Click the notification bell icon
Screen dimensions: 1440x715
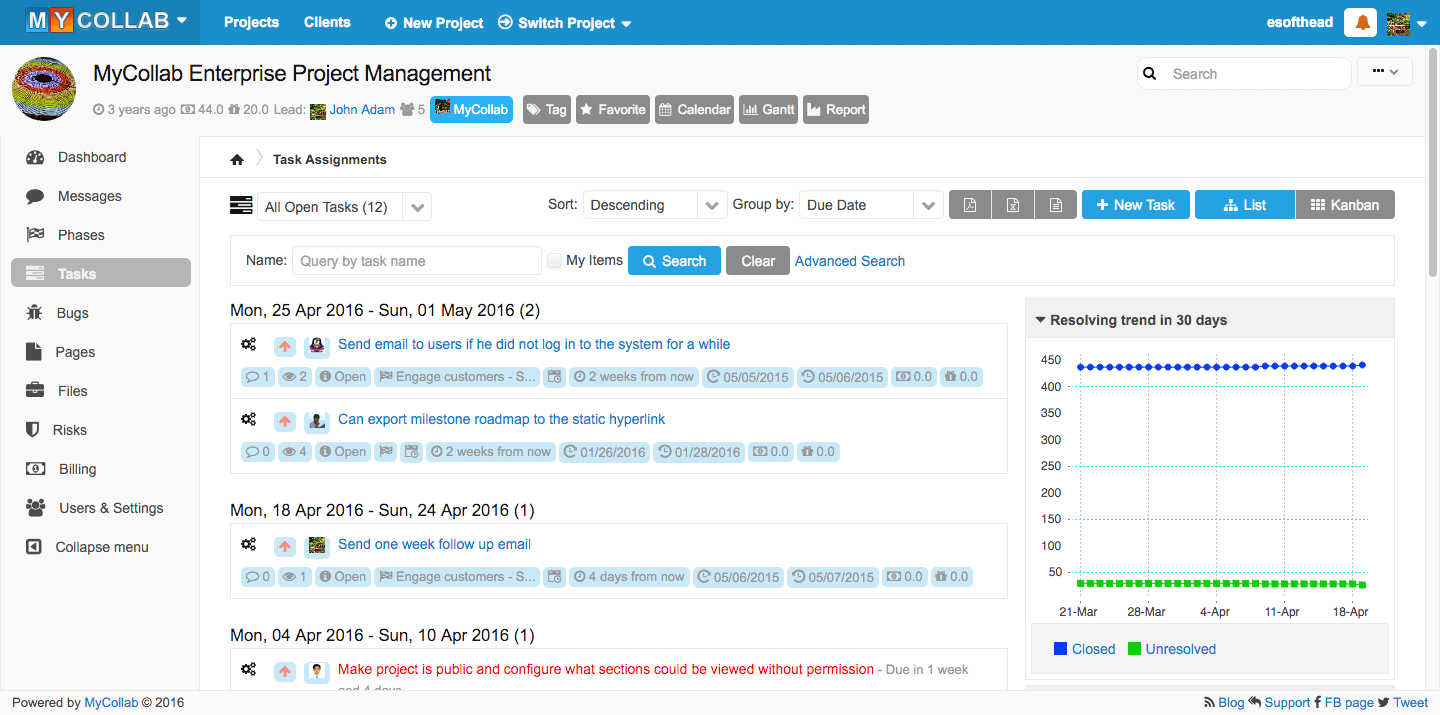coord(1361,22)
